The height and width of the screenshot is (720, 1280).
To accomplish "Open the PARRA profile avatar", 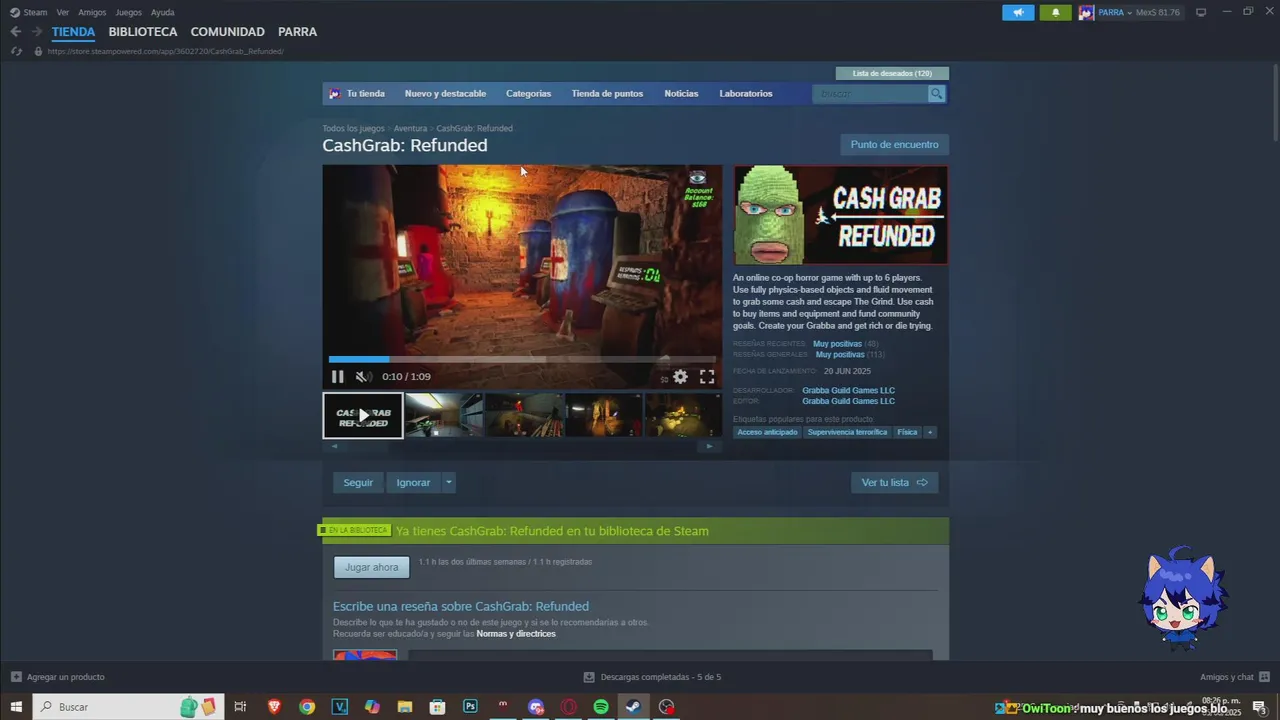I will pos(1086,12).
